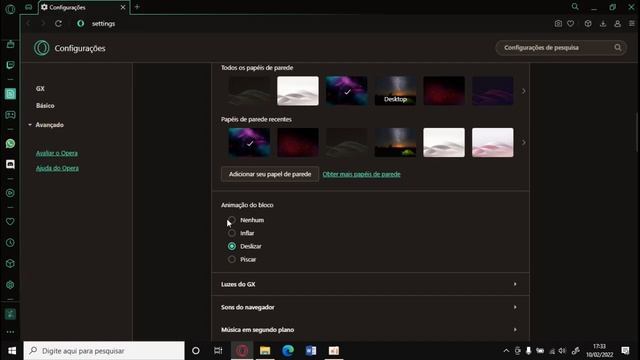Open notification center on taskbar

click(625, 351)
